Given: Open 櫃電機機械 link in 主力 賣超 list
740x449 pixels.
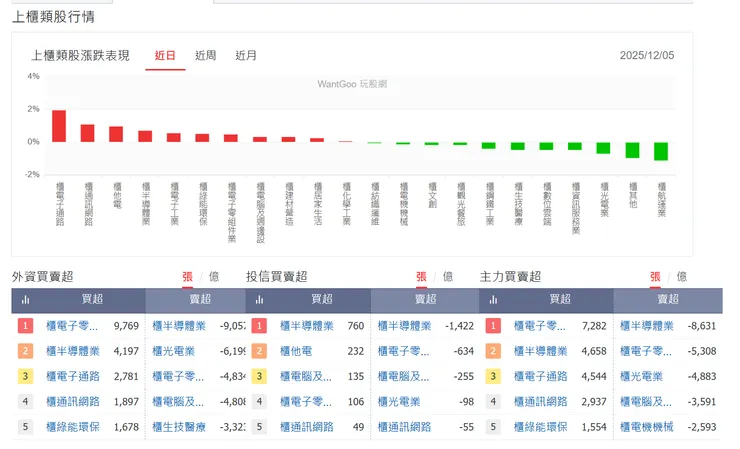Looking at the screenshot, I should pyautogui.click(x=647, y=427).
